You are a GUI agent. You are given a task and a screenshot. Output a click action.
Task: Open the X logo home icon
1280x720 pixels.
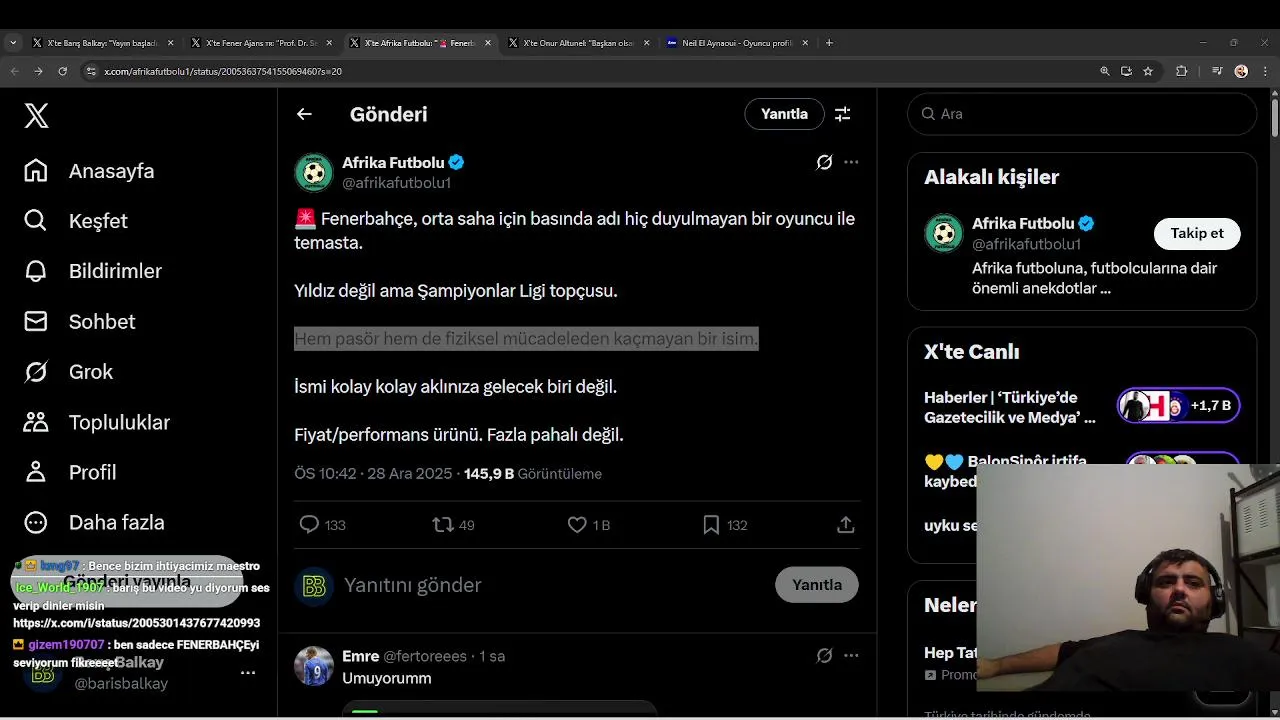36,116
